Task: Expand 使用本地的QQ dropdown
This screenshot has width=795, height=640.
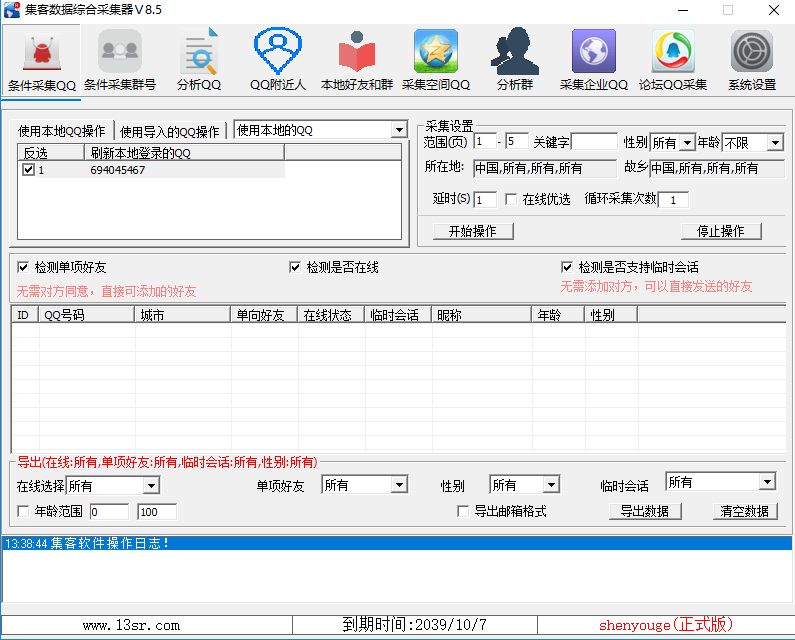Action: pos(400,130)
